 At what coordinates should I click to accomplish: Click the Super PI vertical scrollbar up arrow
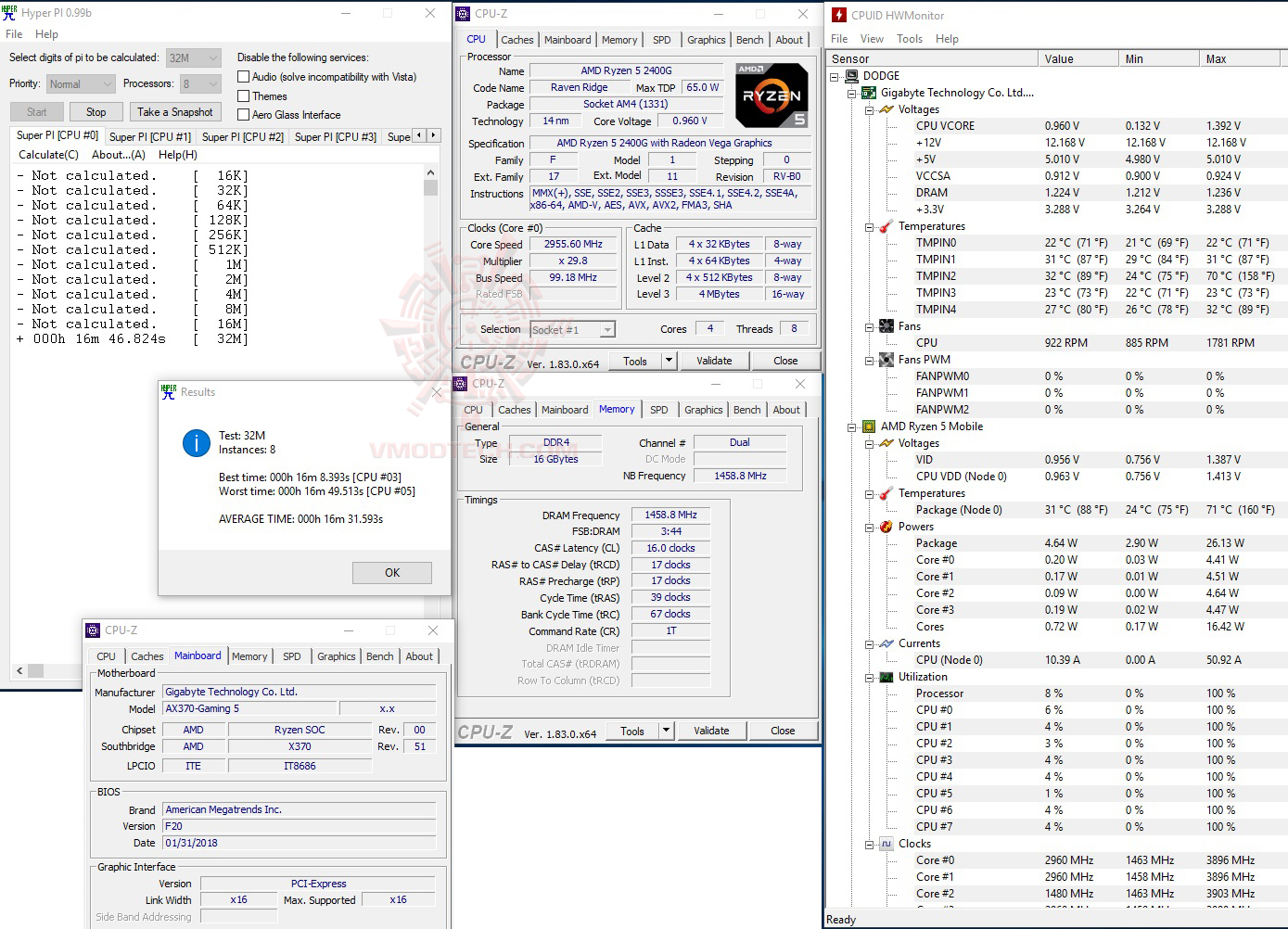pyautogui.click(x=430, y=173)
